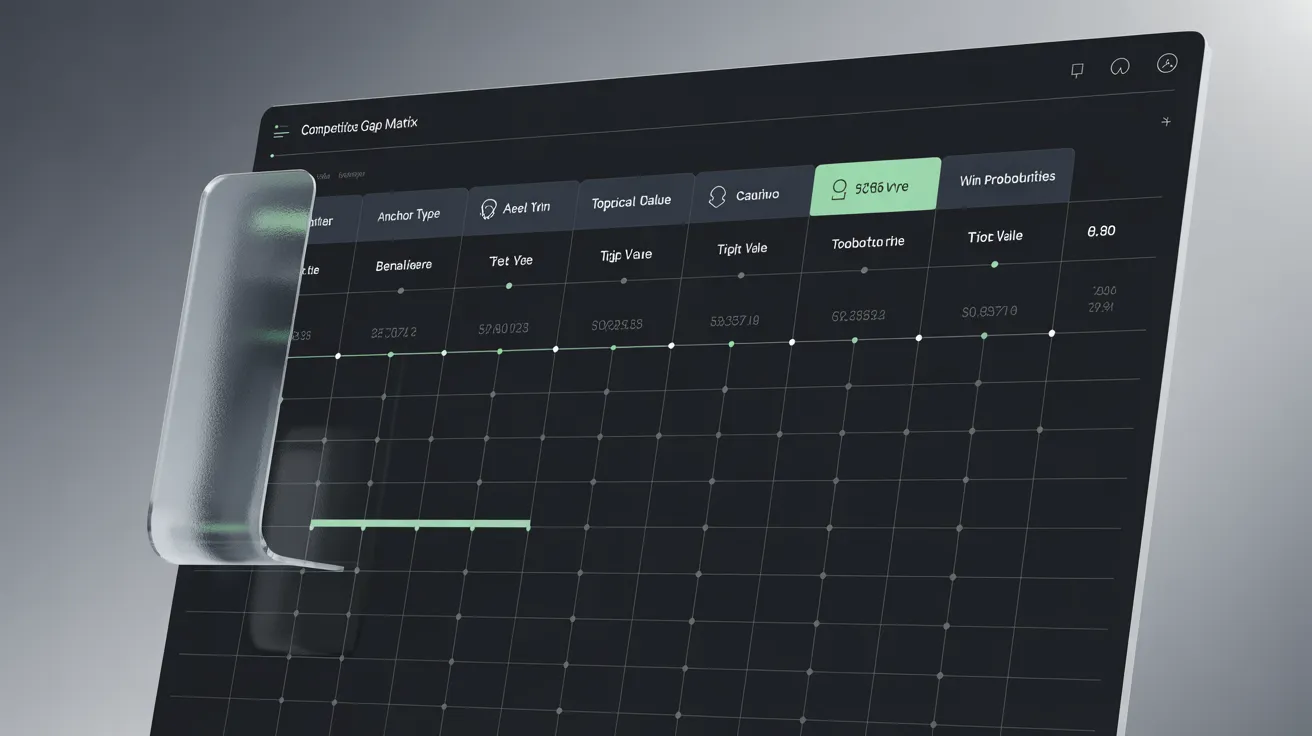Click the icon inside the Aeel Trin tab

(x=489, y=209)
